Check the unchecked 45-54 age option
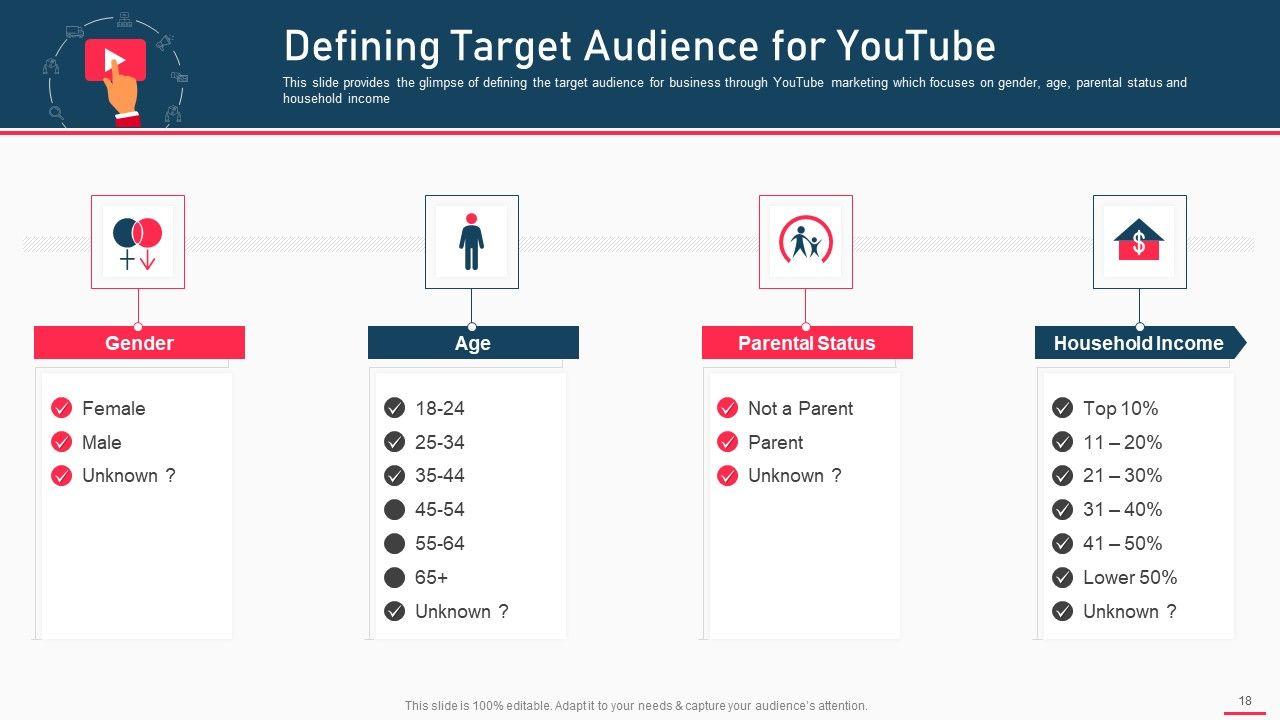 [x=395, y=510]
